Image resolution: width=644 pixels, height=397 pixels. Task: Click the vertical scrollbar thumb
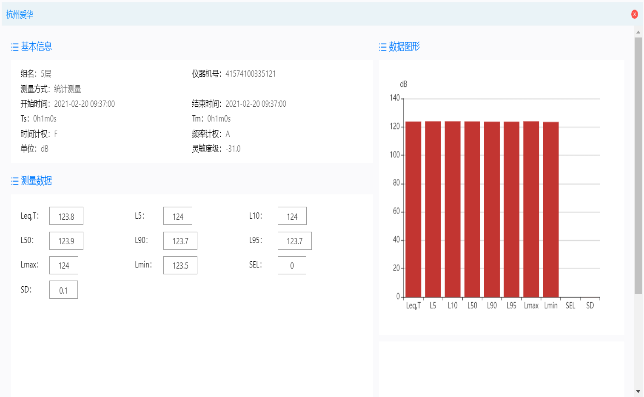tap(638, 165)
